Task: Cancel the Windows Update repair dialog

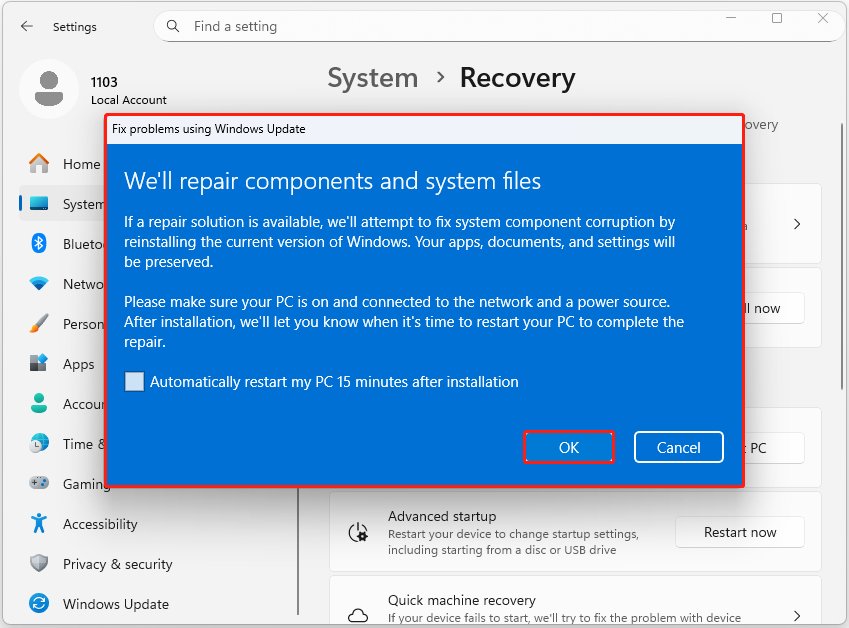Action: [x=678, y=447]
